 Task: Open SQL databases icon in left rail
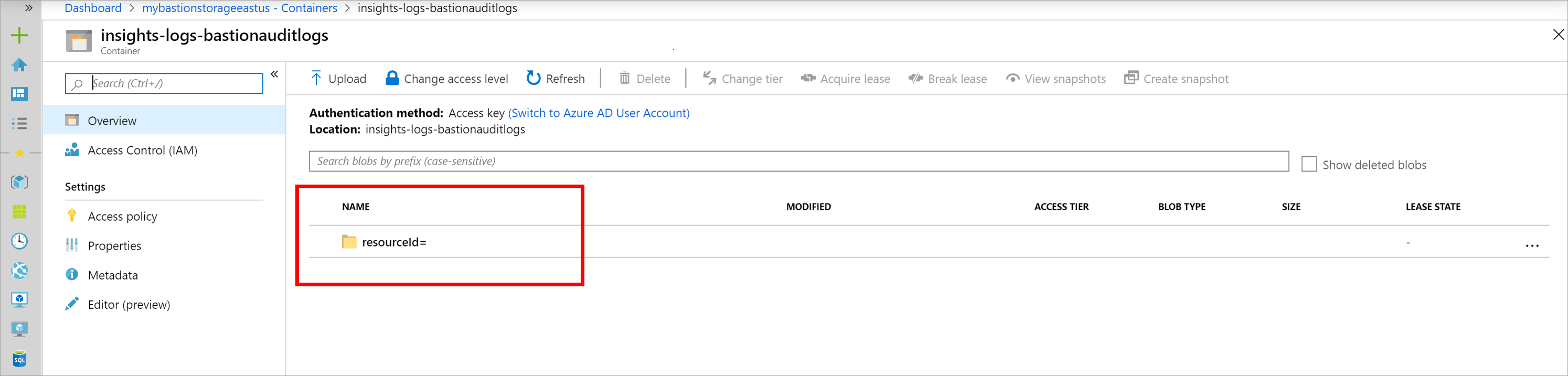[x=19, y=358]
